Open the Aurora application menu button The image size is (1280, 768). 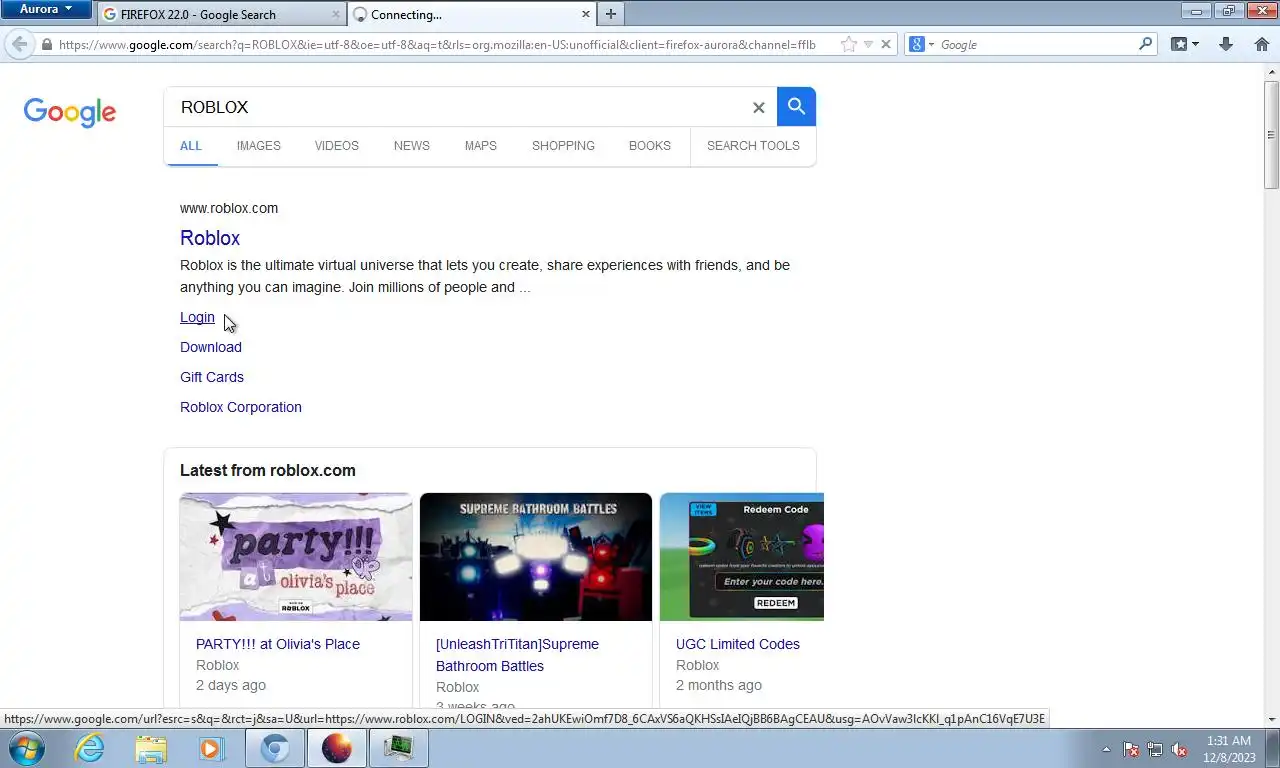tap(46, 9)
